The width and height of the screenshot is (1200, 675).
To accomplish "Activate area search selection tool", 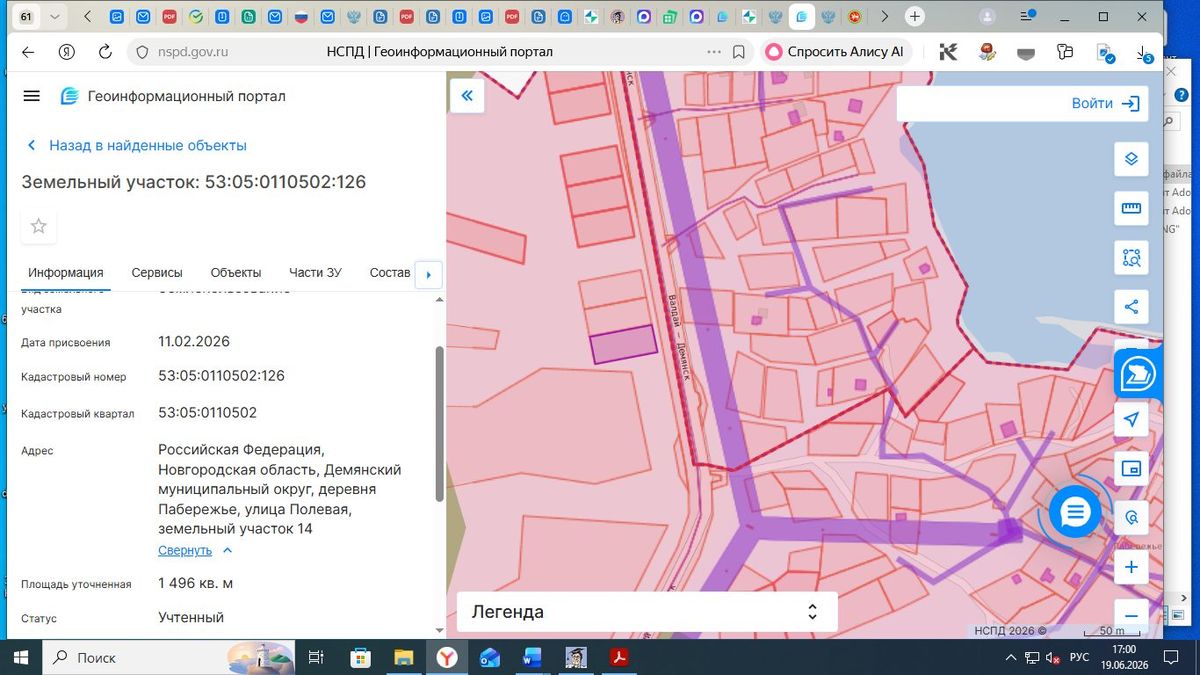I will (x=1131, y=258).
